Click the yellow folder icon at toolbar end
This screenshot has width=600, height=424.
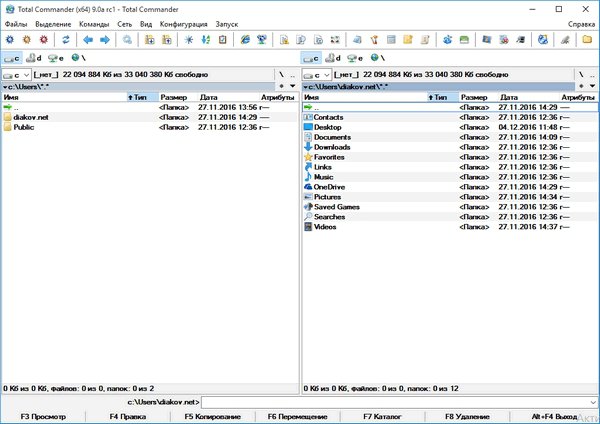pyautogui.click(x=588, y=40)
